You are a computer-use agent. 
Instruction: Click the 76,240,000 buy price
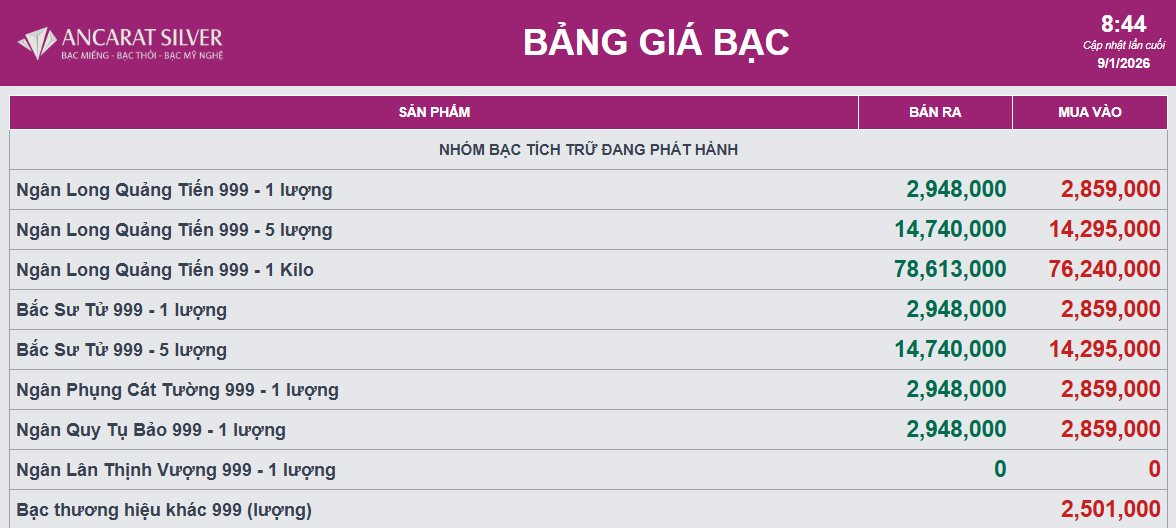[x=1105, y=270]
